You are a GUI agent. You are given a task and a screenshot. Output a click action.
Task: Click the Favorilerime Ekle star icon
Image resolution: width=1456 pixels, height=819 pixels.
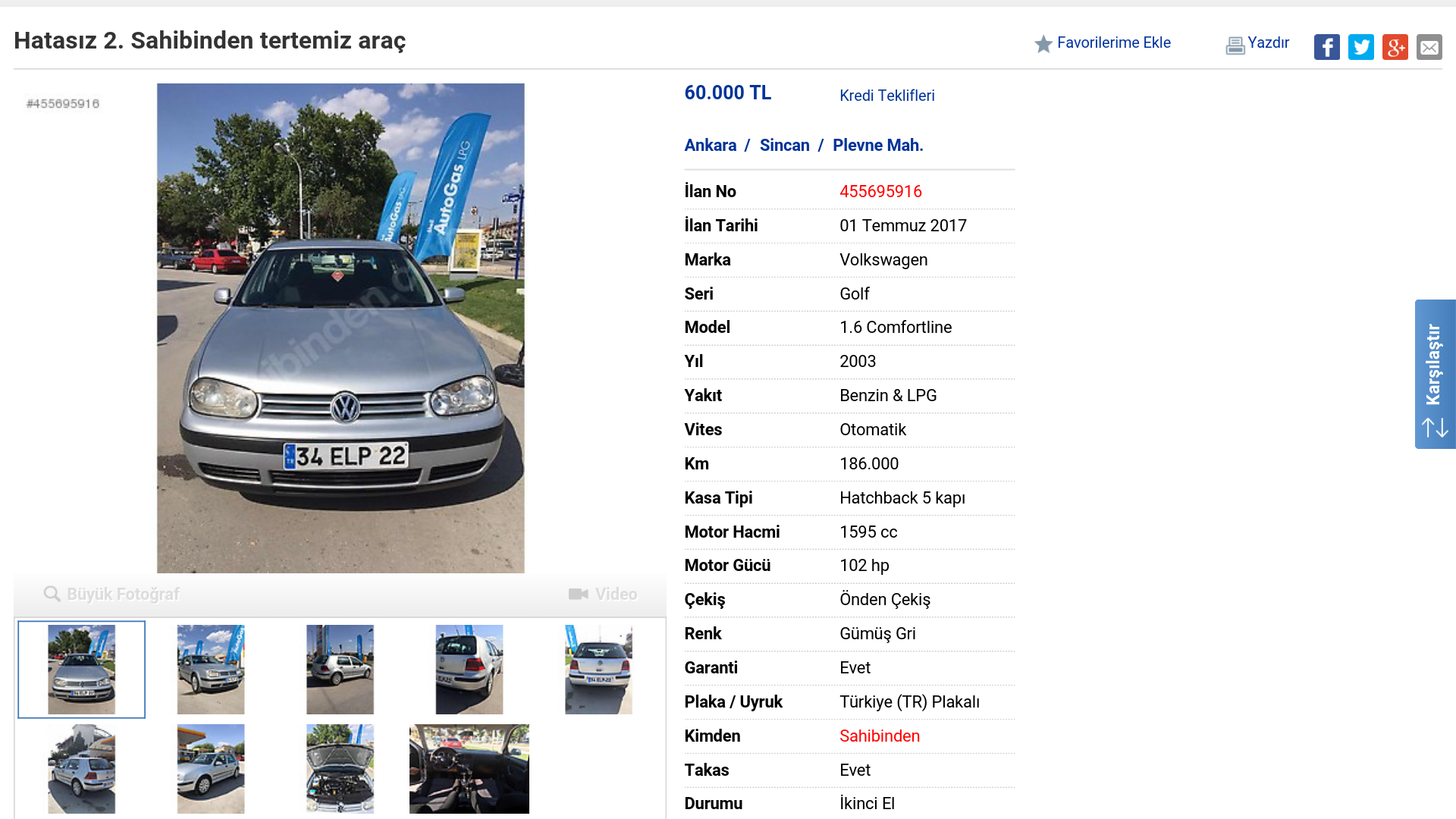(x=1043, y=44)
